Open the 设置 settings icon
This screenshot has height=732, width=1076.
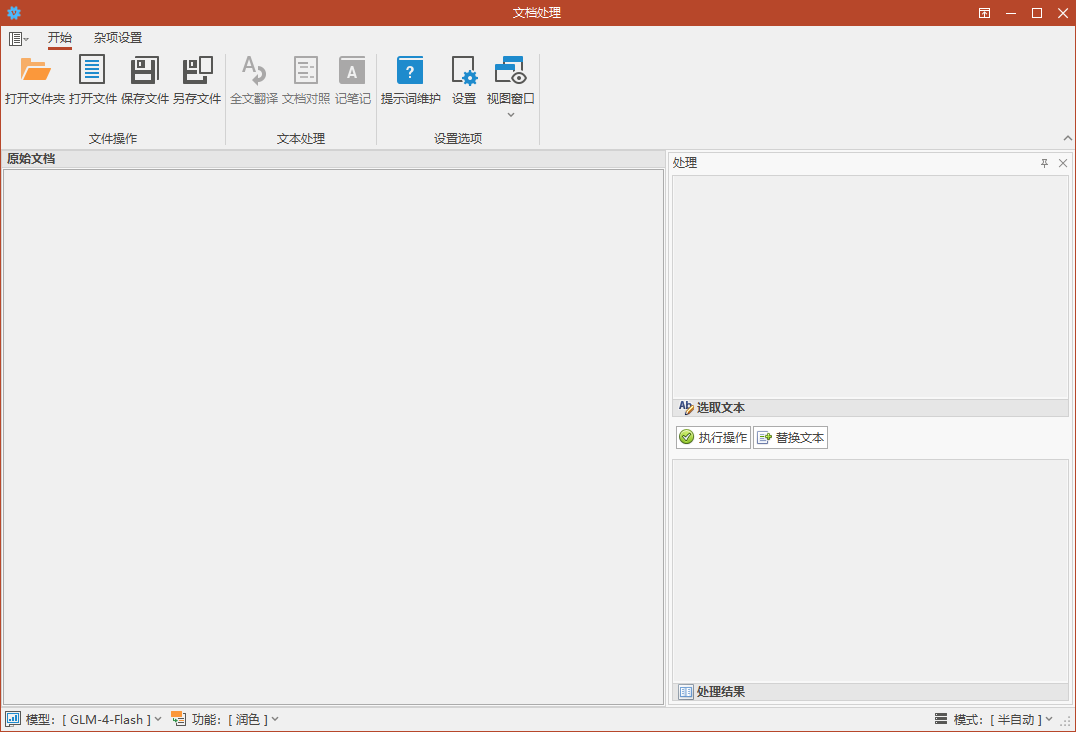(x=464, y=70)
